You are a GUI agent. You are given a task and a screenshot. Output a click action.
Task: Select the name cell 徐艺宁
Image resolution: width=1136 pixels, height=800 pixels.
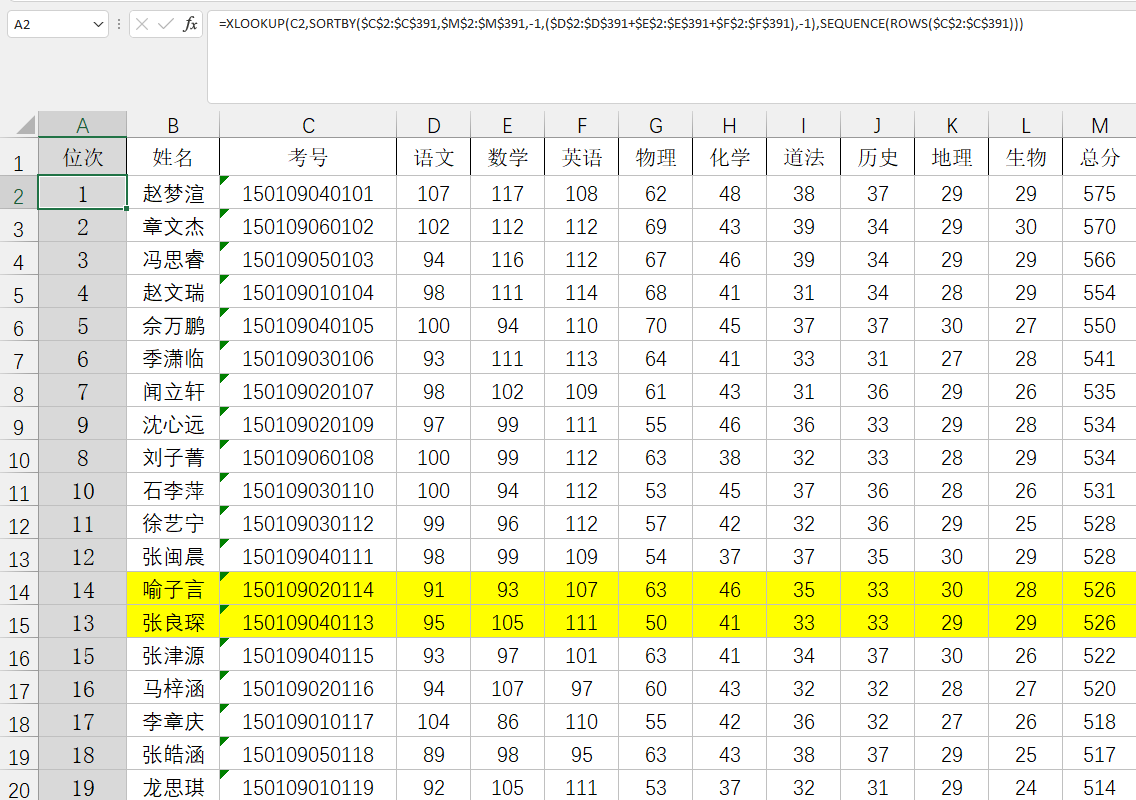point(173,523)
